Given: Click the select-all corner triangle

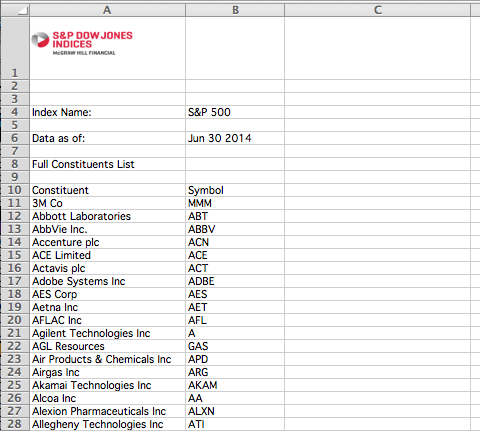Looking at the screenshot, I should pyautogui.click(x=15, y=10).
